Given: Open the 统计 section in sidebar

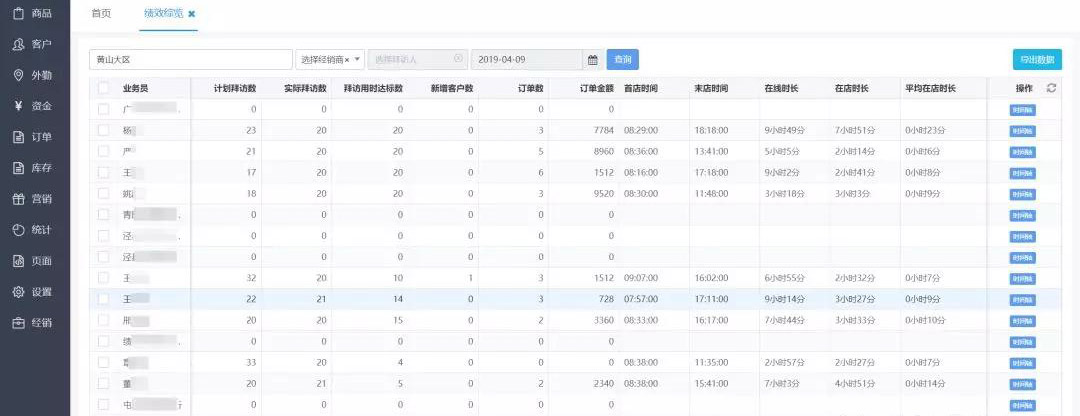Looking at the screenshot, I should pyautogui.click(x=34, y=230).
